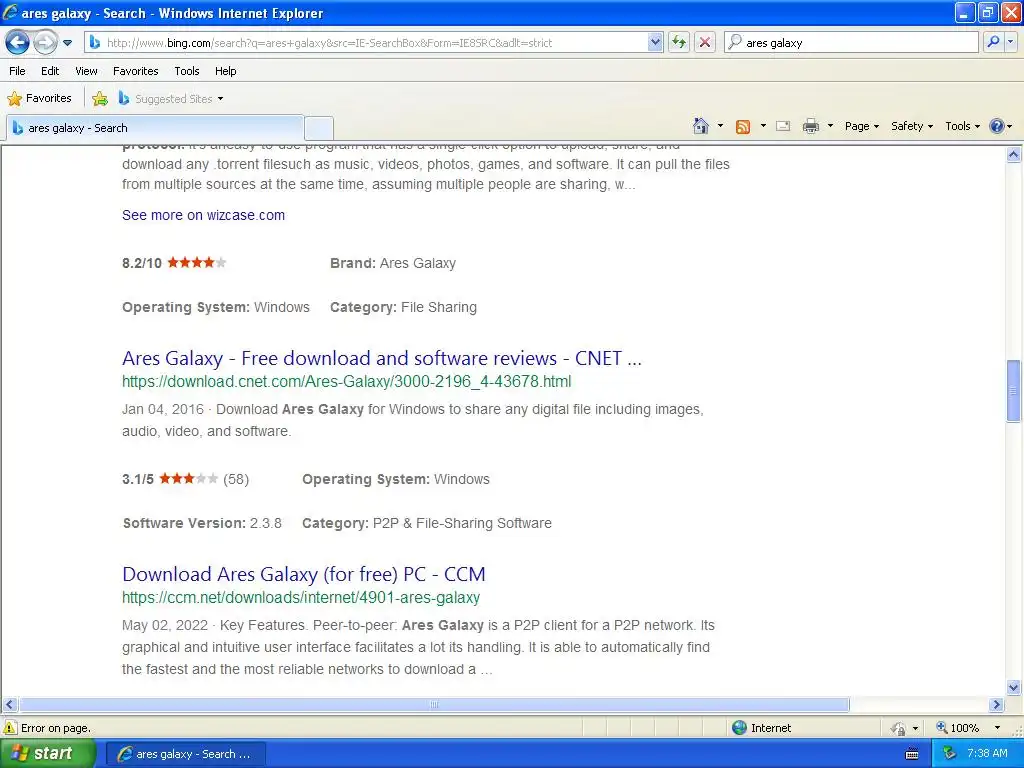1024x768 pixels.
Task: Click Brand: Ares Galaxy text
Action: tap(392, 263)
